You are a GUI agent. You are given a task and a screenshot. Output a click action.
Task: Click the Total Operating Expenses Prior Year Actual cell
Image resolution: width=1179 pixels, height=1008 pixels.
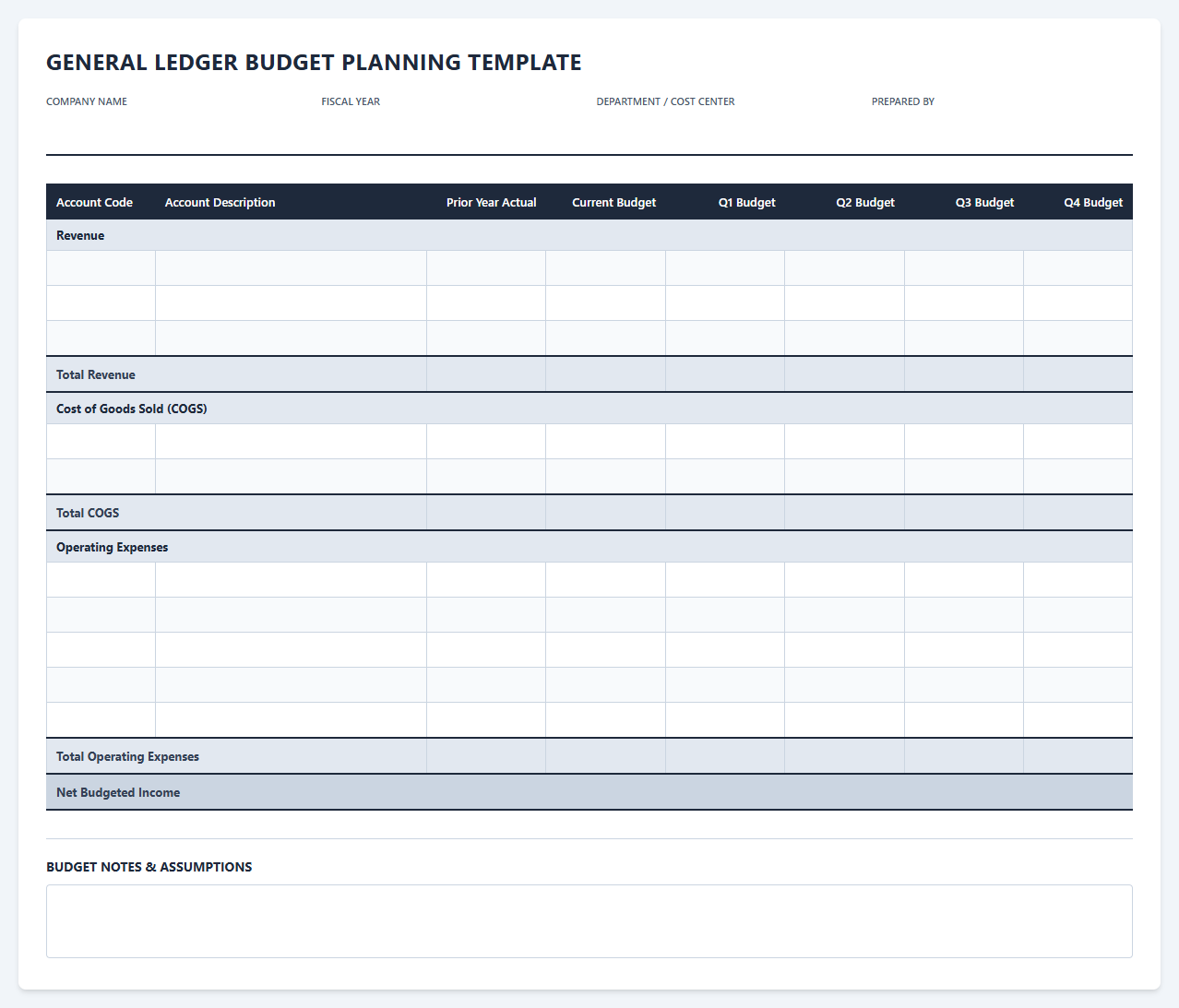tap(486, 756)
